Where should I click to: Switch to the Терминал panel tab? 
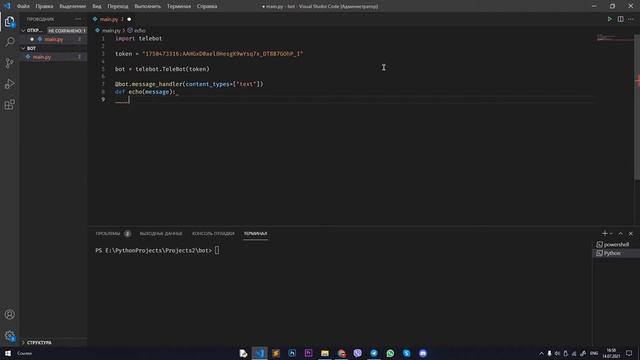tap(256, 233)
